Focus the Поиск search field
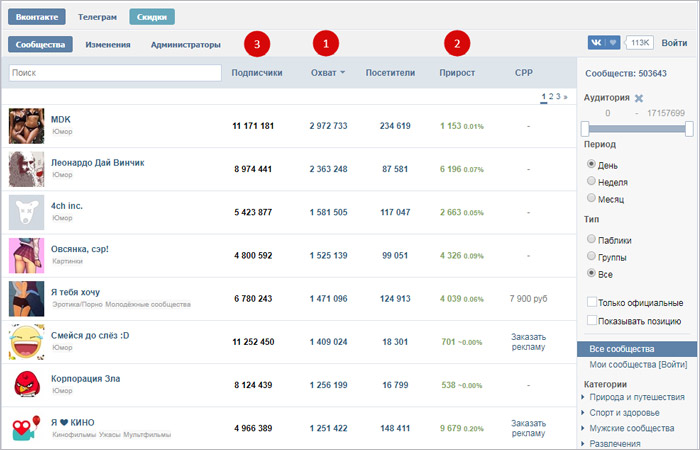 115,73
